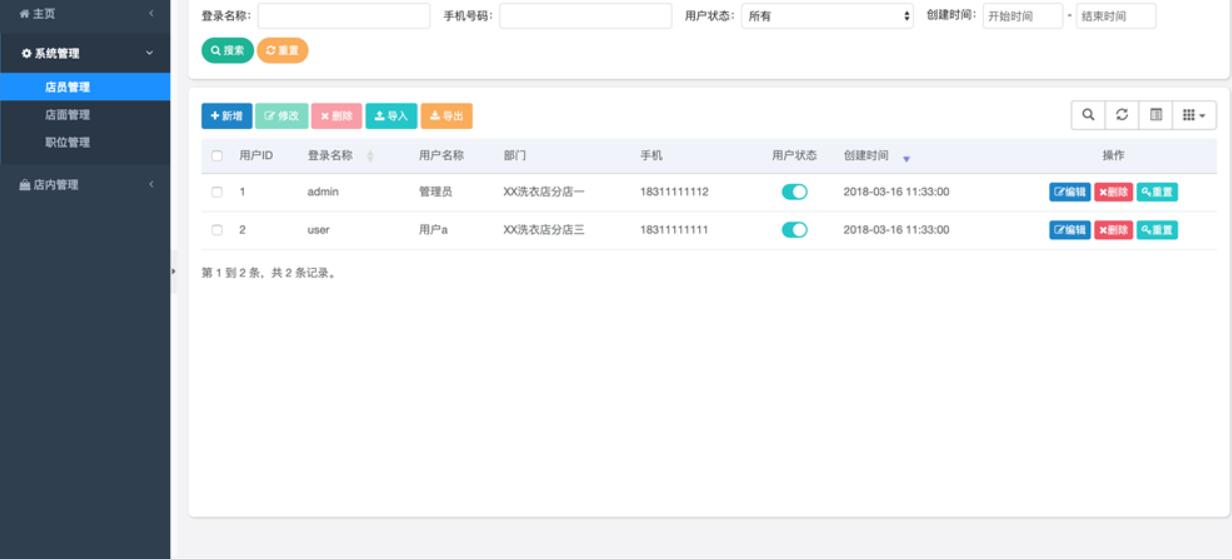This screenshot has width=1232, height=559.
Task: Open the 用户状态 dropdown showing 所有
Action: point(828,16)
